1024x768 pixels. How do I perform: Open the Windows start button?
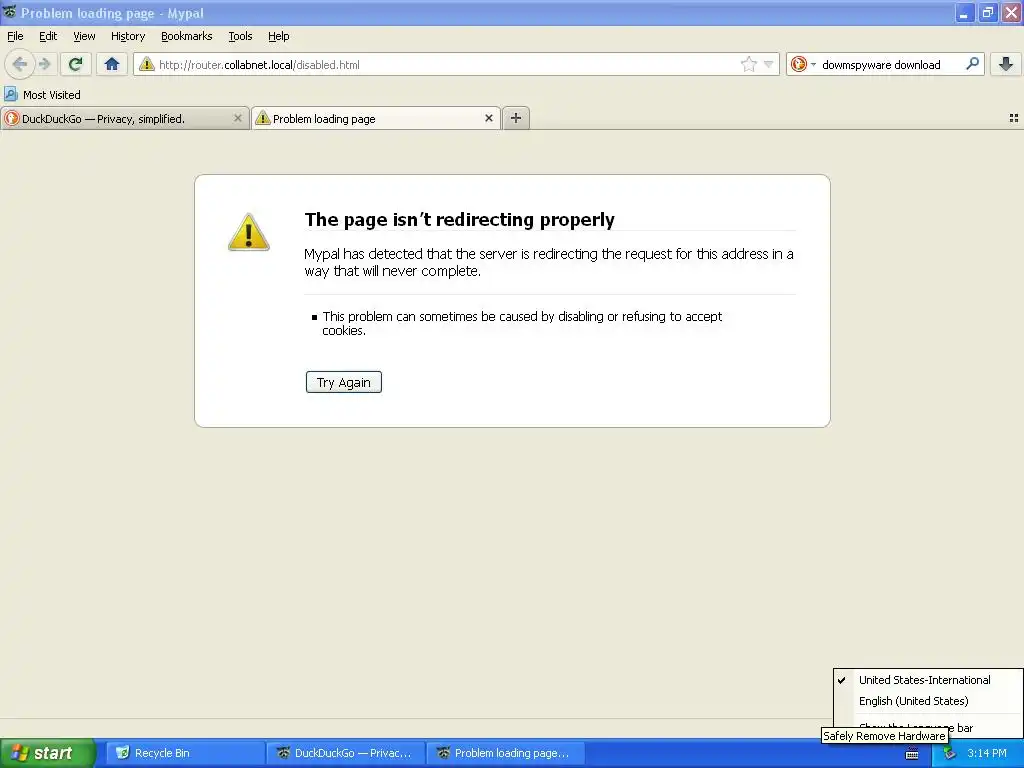[x=47, y=753]
